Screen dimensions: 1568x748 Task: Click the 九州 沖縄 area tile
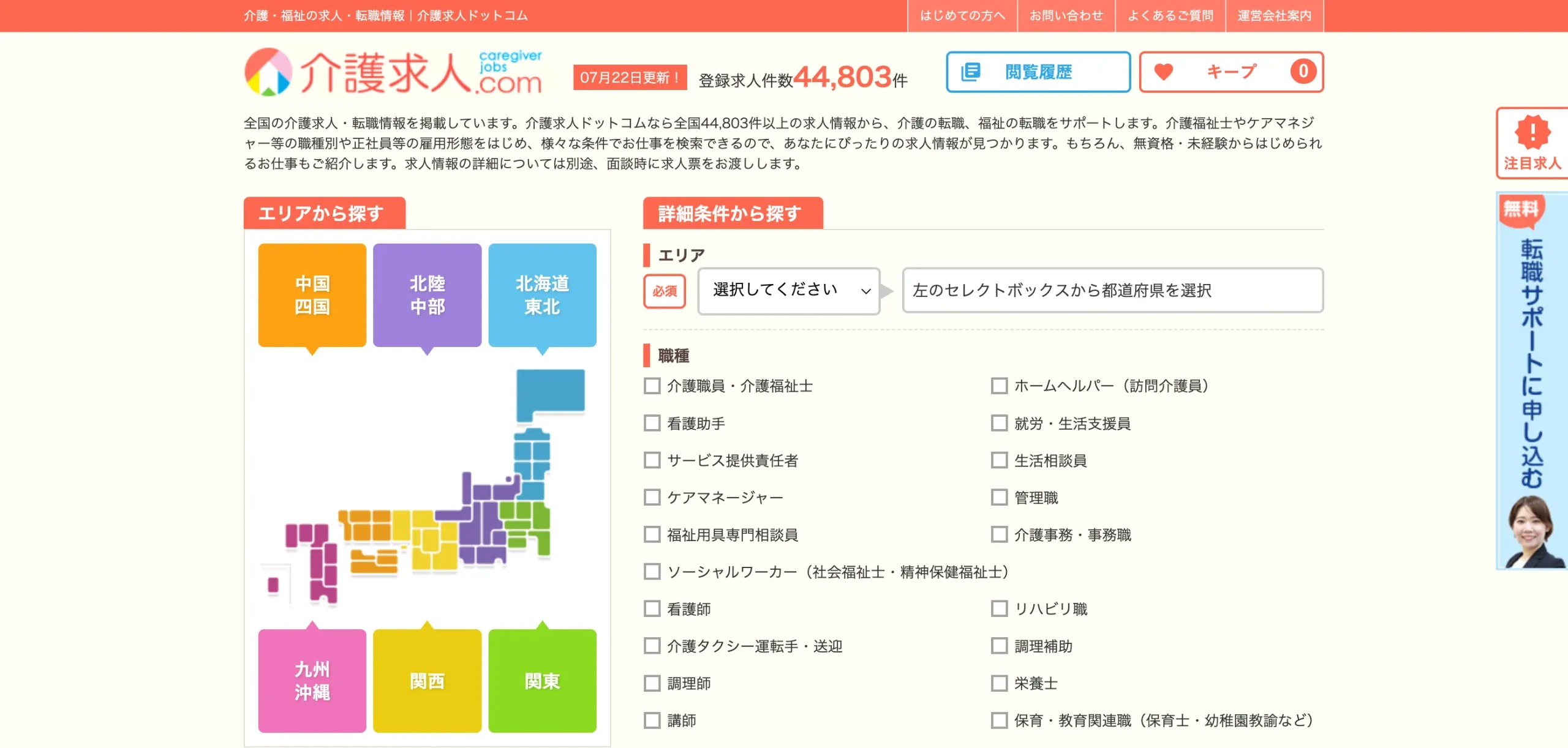(312, 681)
